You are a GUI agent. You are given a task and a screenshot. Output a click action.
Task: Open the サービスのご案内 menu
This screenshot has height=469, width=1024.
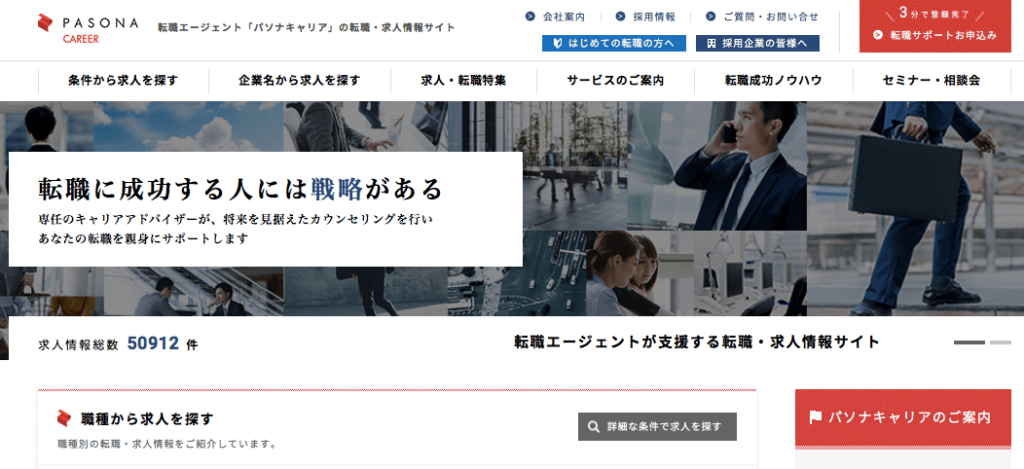pos(615,81)
